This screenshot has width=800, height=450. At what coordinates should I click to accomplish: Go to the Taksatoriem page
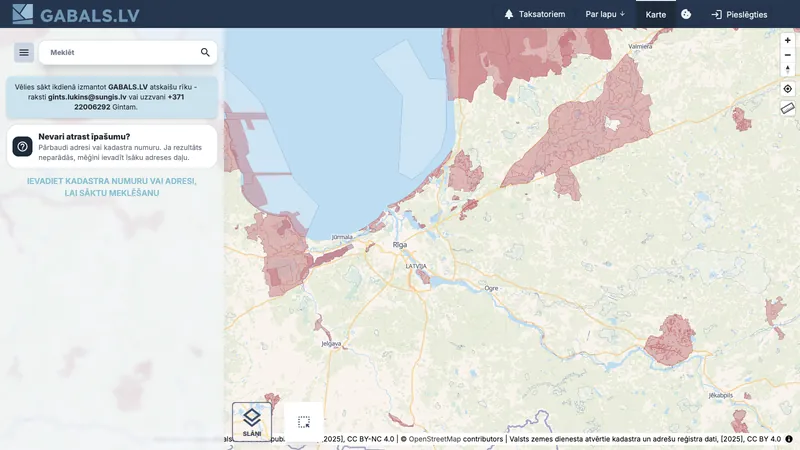(x=534, y=14)
